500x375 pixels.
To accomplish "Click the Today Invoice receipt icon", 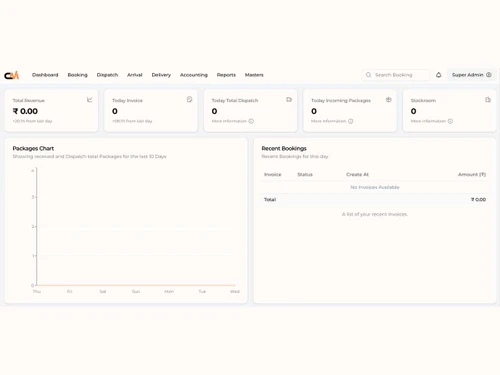I will (189, 99).
